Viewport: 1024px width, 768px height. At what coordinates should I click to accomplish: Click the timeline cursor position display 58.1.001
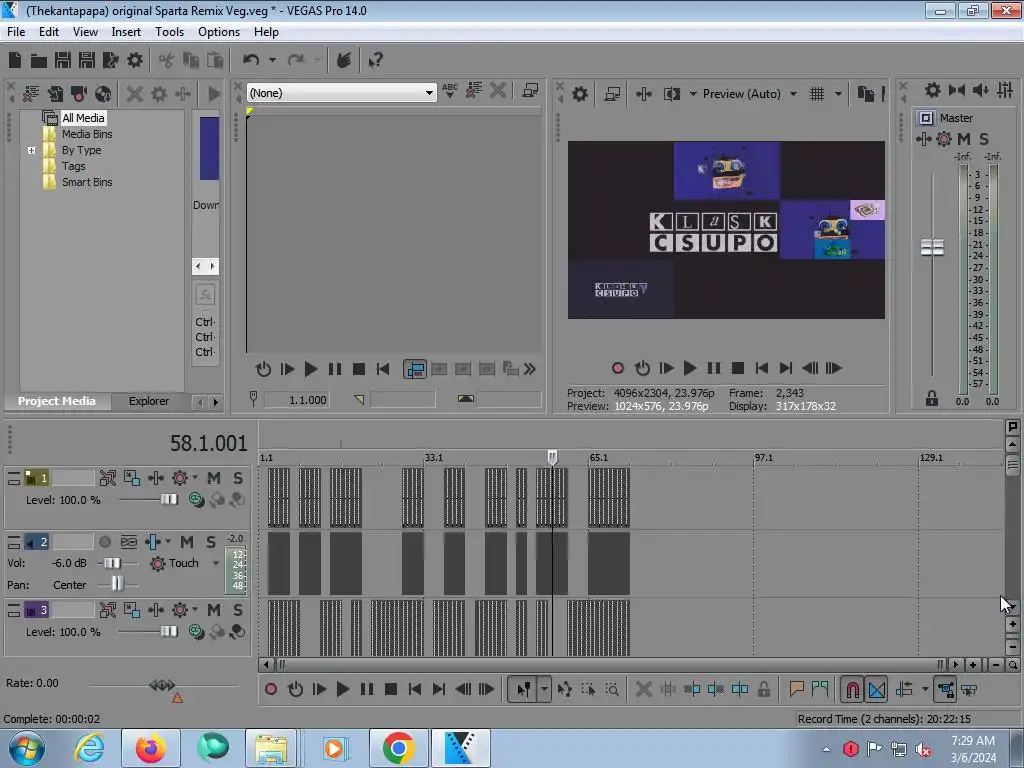point(208,443)
